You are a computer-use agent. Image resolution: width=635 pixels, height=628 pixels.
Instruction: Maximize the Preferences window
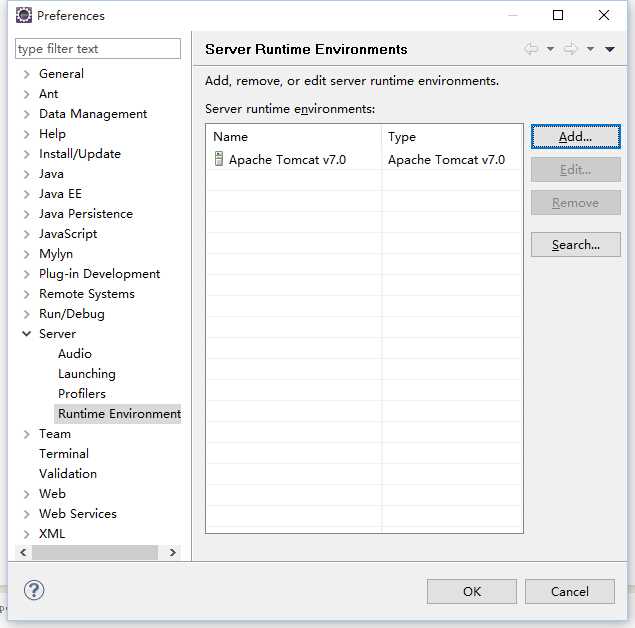click(558, 15)
